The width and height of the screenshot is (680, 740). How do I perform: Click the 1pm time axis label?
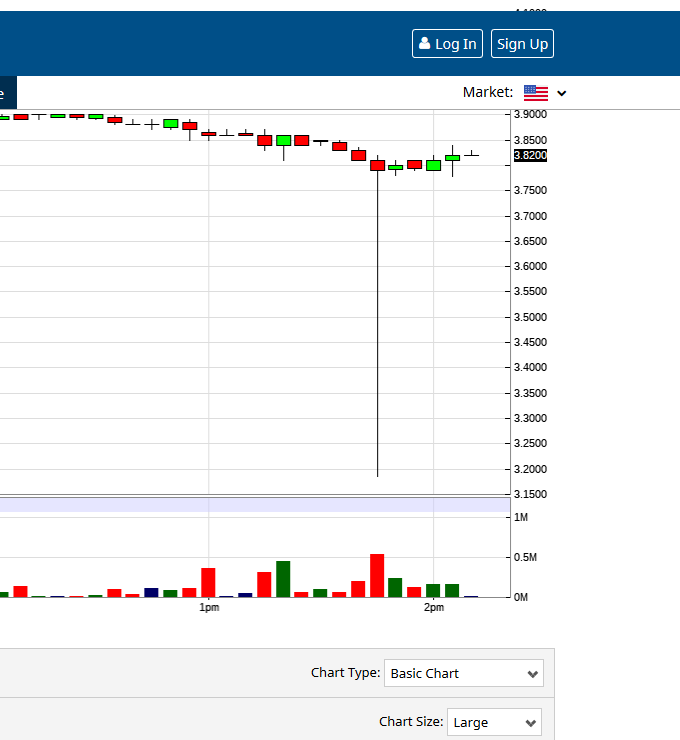(x=209, y=607)
